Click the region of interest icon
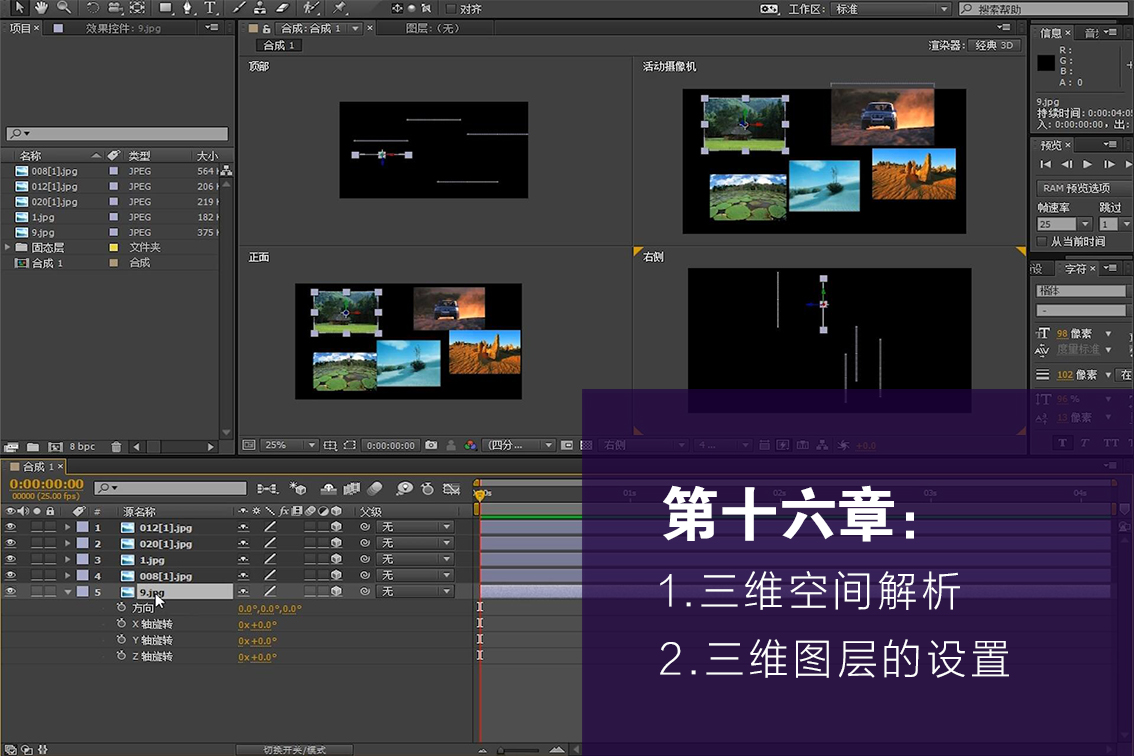1134x756 pixels. click(x=350, y=445)
